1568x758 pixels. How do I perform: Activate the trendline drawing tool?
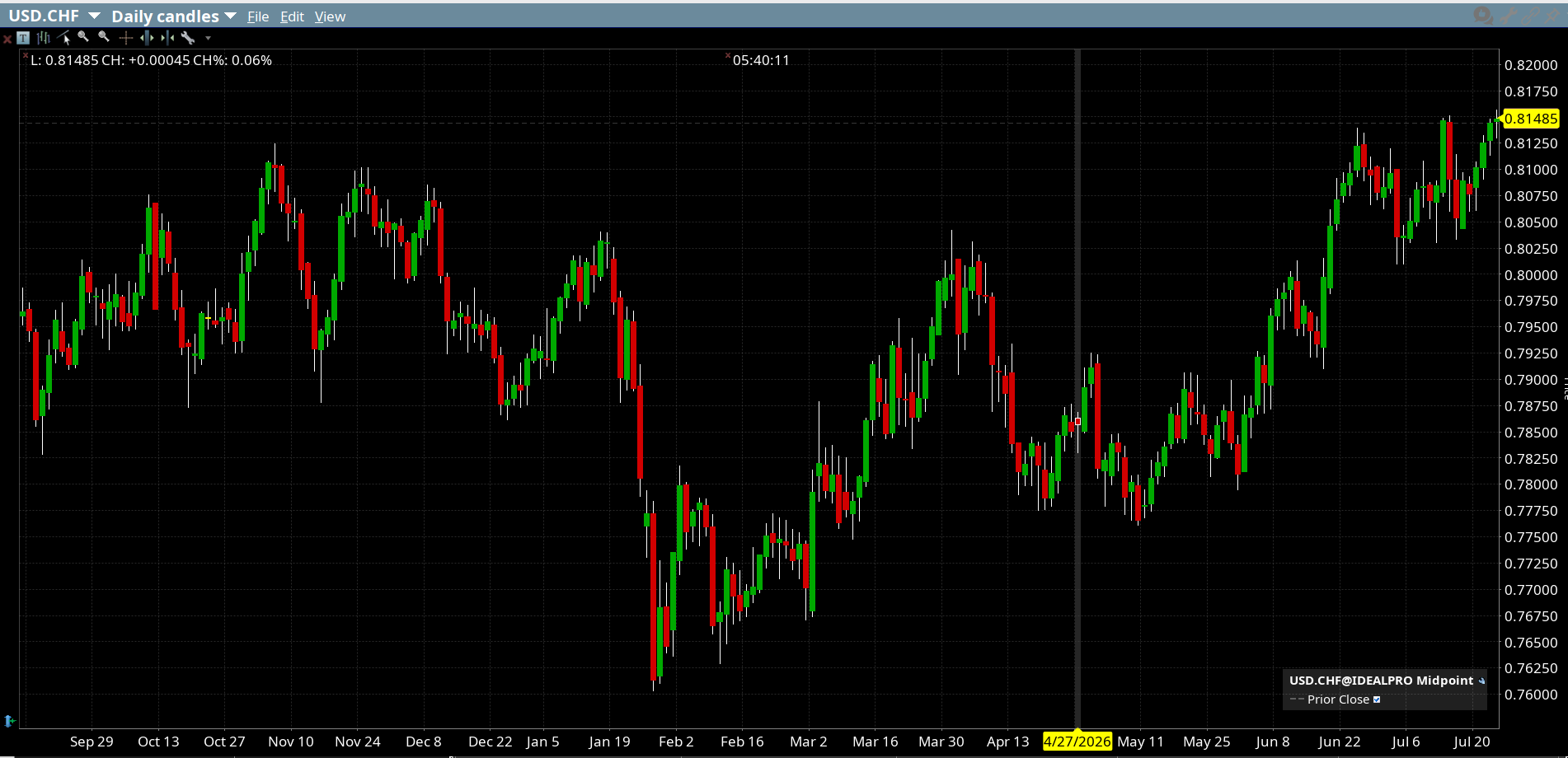coord(64,38)
